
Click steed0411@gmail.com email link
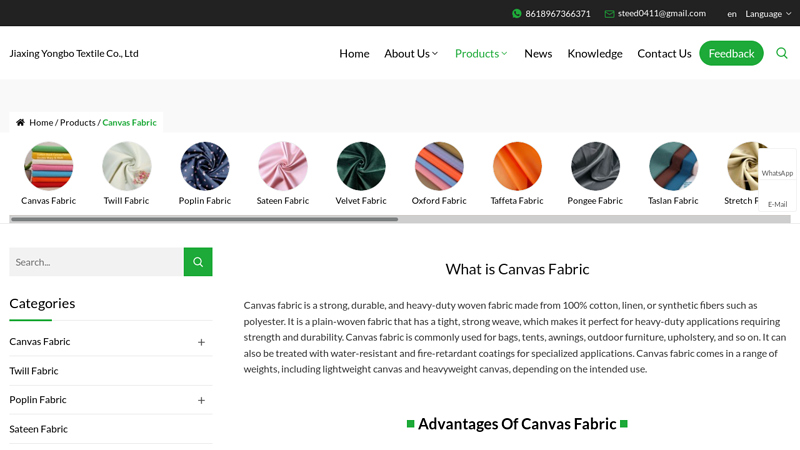click(662, 13)
